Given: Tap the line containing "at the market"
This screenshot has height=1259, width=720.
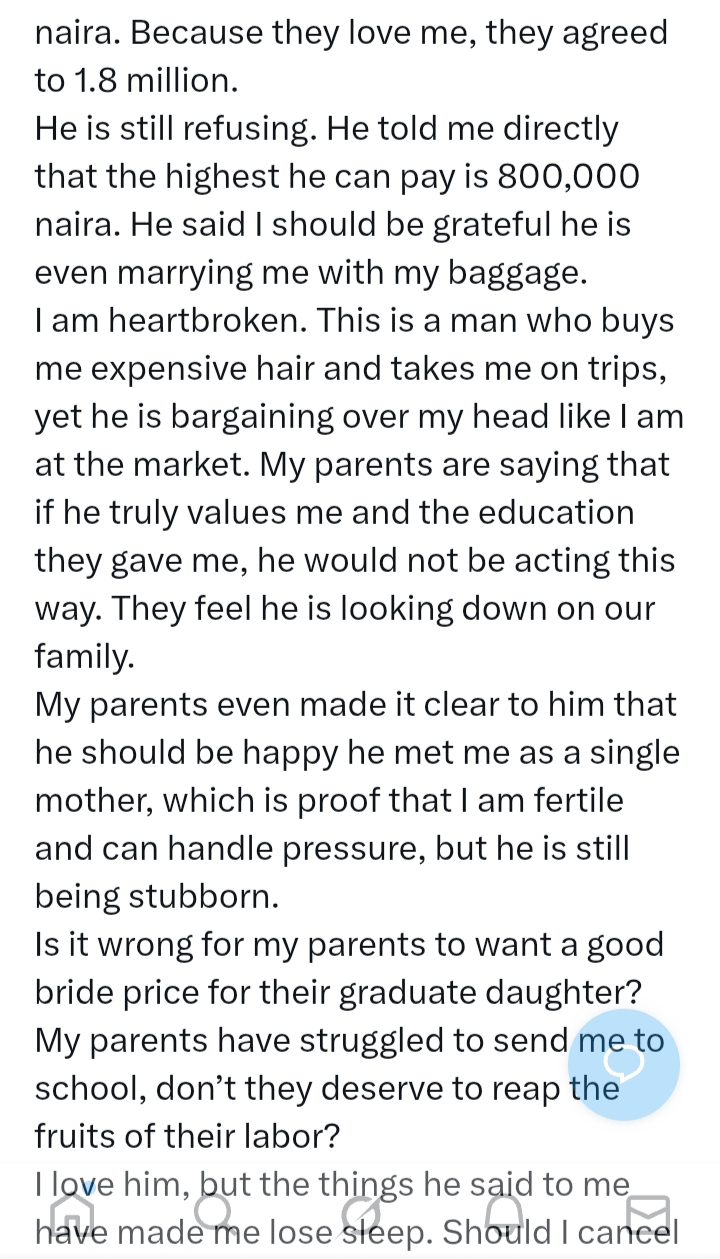Looking at the screenshot, I should [353, 465].
